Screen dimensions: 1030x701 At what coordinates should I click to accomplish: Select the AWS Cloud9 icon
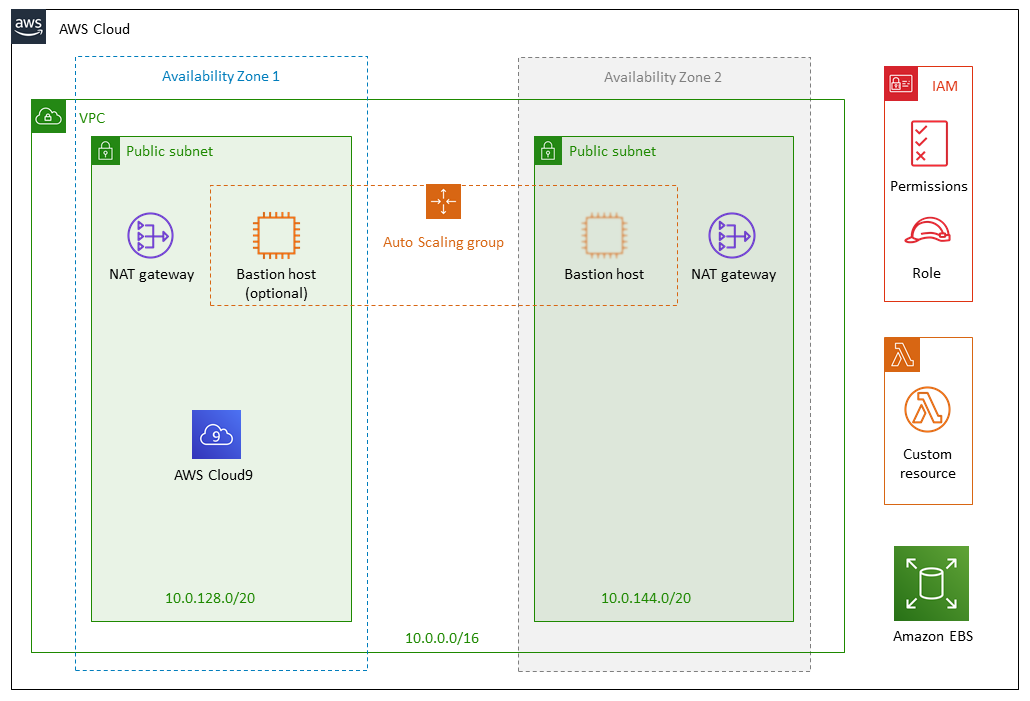(x=216, y=434)
